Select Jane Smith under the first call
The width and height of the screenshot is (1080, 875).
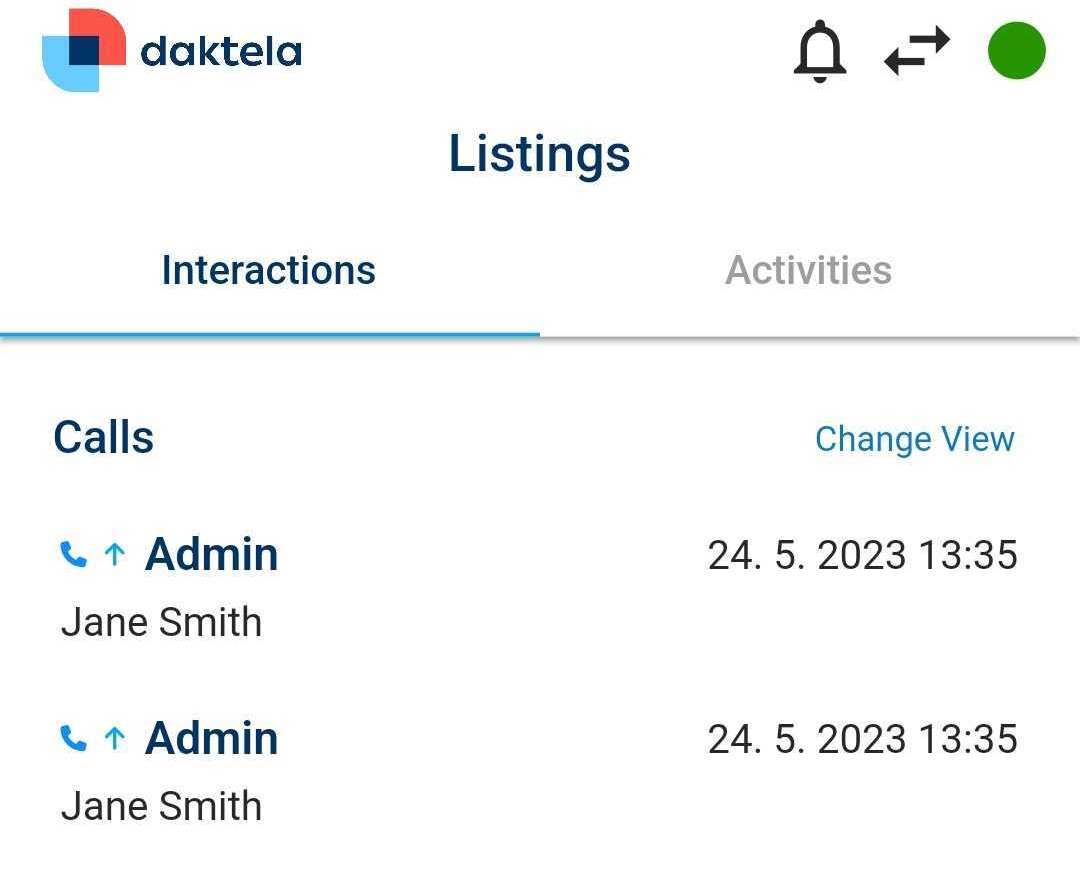162,622
